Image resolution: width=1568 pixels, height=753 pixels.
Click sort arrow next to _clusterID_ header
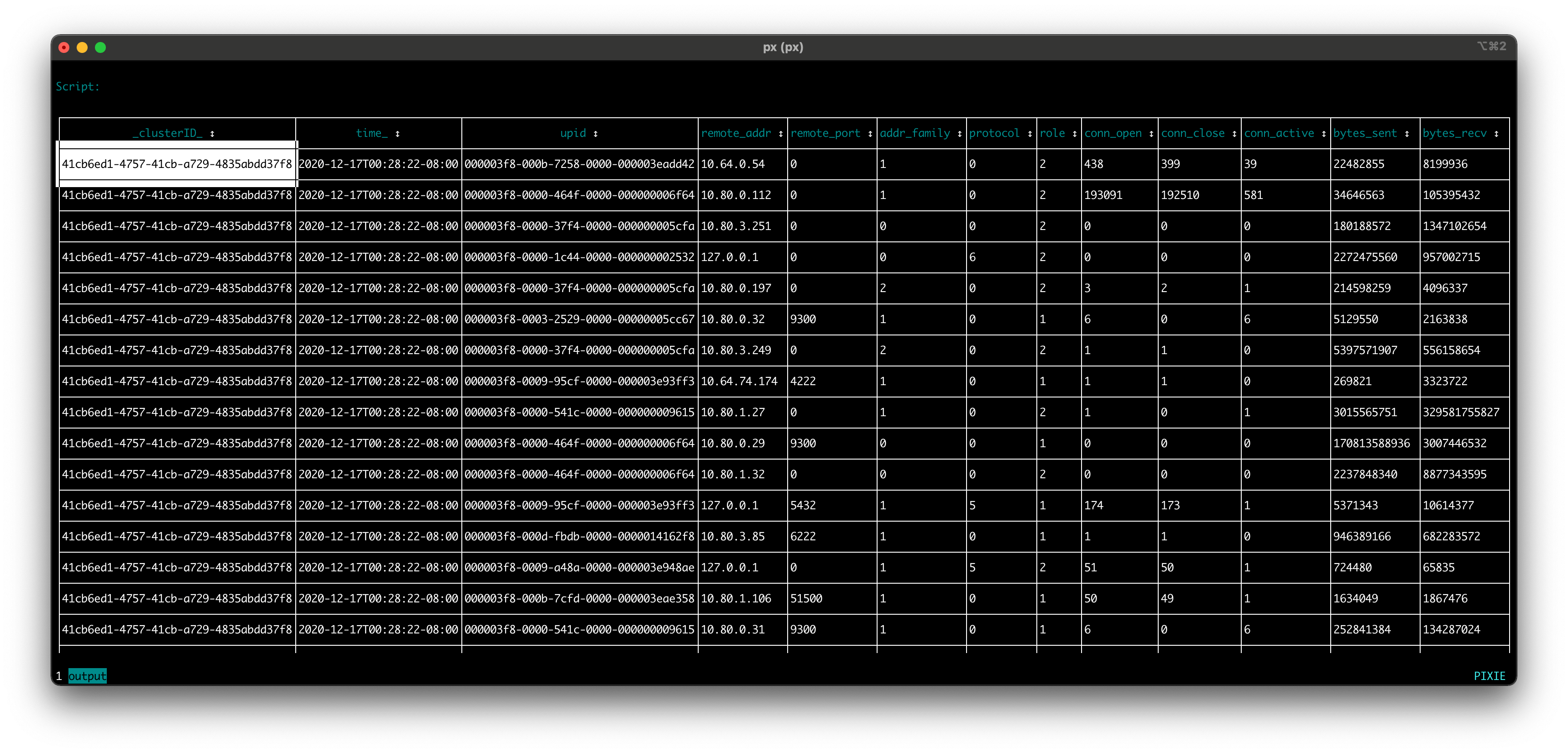pyautogui.click(x=213, y=134)
